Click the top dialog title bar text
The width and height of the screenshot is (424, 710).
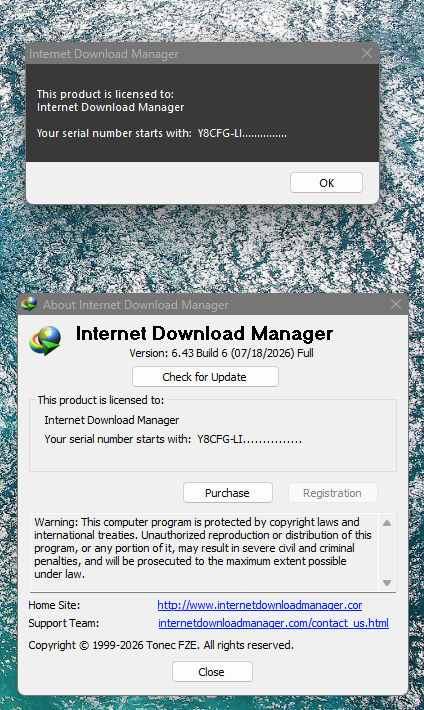tap(104, 54)
